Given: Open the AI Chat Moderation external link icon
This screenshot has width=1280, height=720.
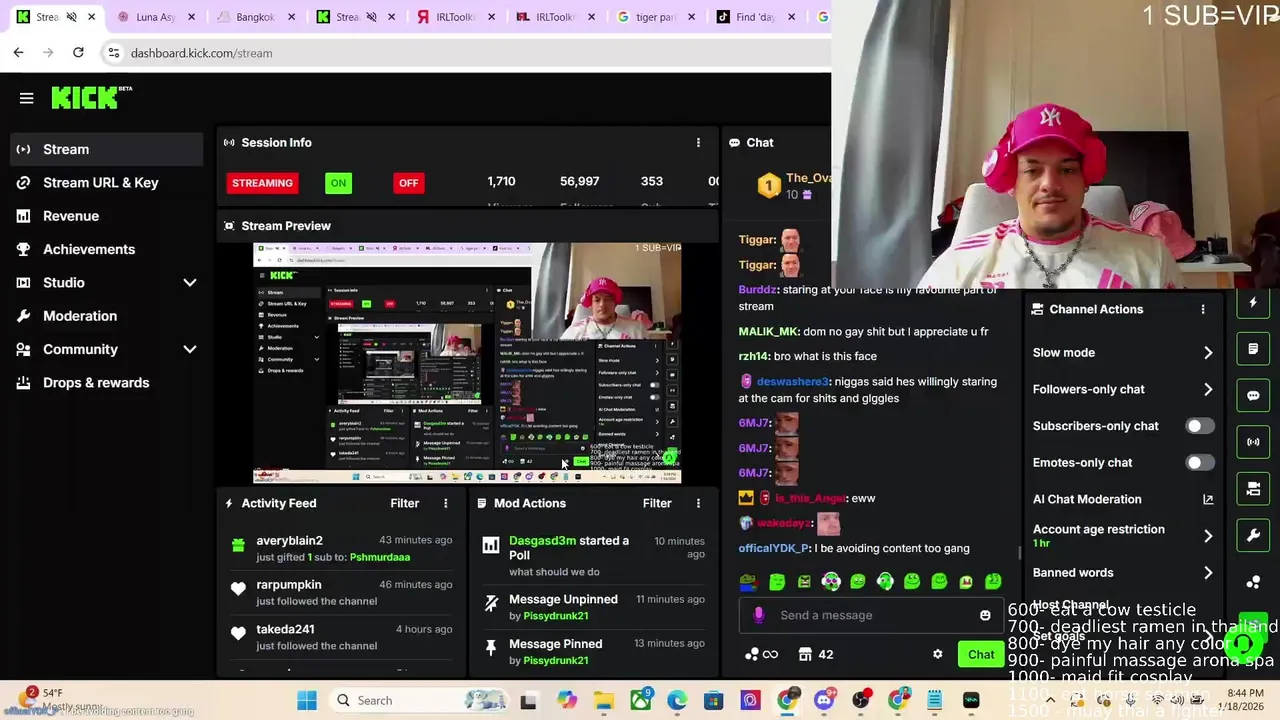Looking at the screenshot, I should 1208,499.
